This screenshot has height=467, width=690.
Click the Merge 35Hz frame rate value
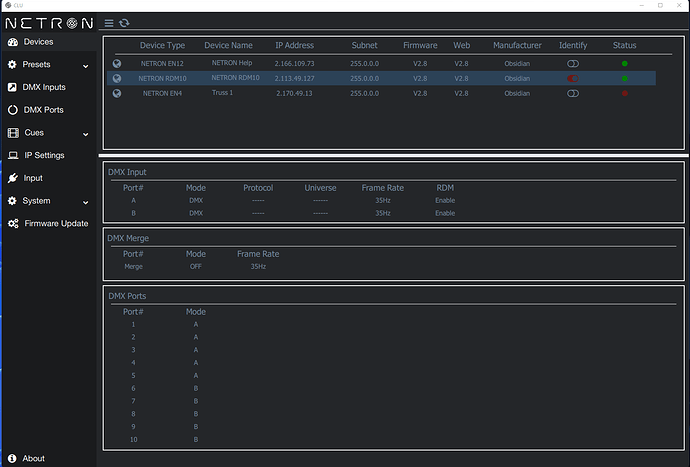click(x=258, y=266)
